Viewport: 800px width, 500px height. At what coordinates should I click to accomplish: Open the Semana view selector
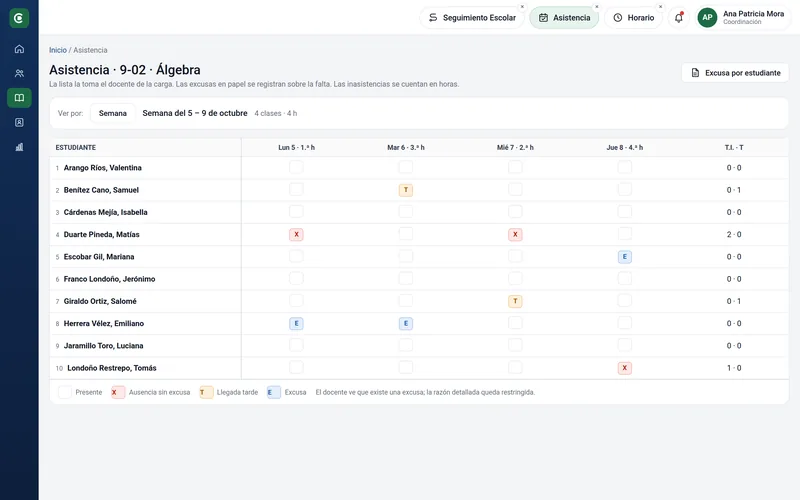pos(113,113)
